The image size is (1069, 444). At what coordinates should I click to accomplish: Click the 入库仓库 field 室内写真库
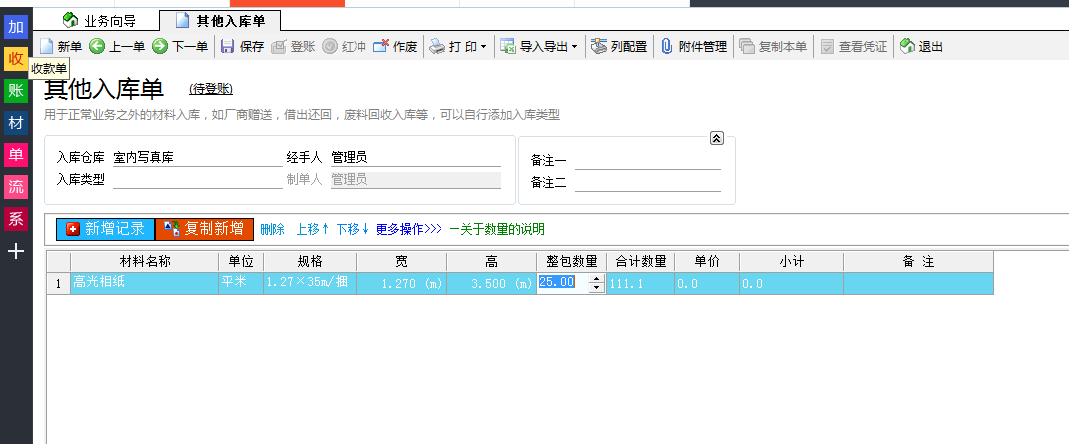[198, 158]
